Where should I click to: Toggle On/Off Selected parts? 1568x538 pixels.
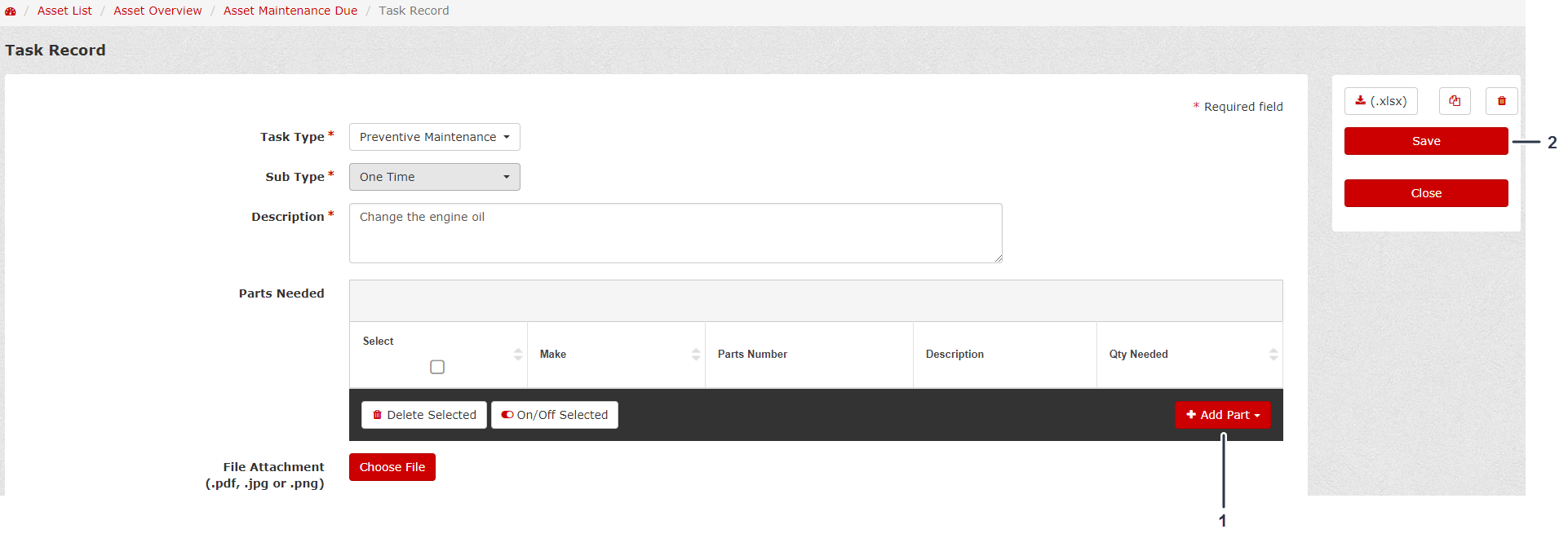pyautogui.click(x=554, y=415)
